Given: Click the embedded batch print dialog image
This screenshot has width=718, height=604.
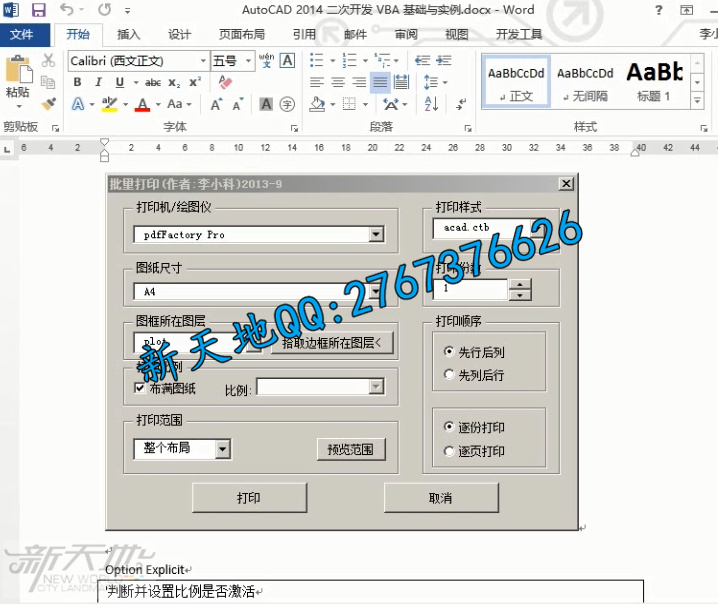Looking at the screenshot, I should point(342,352).
